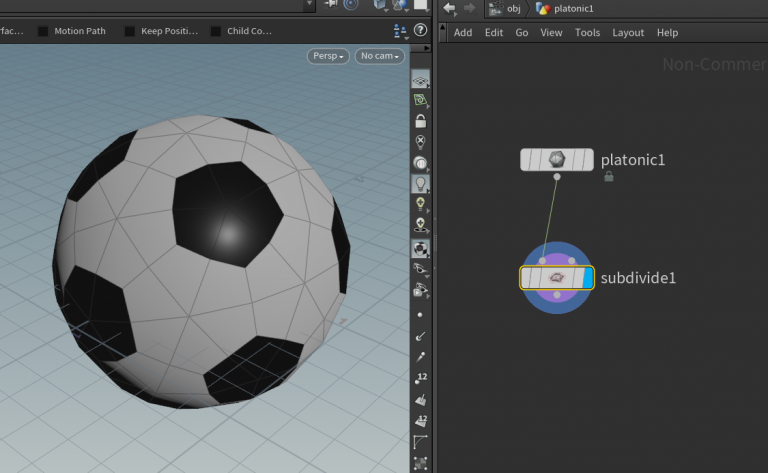The width and height of the screenshot is (768, 473).
Task: Toggle point normals display icon
Action: [420, 336]
